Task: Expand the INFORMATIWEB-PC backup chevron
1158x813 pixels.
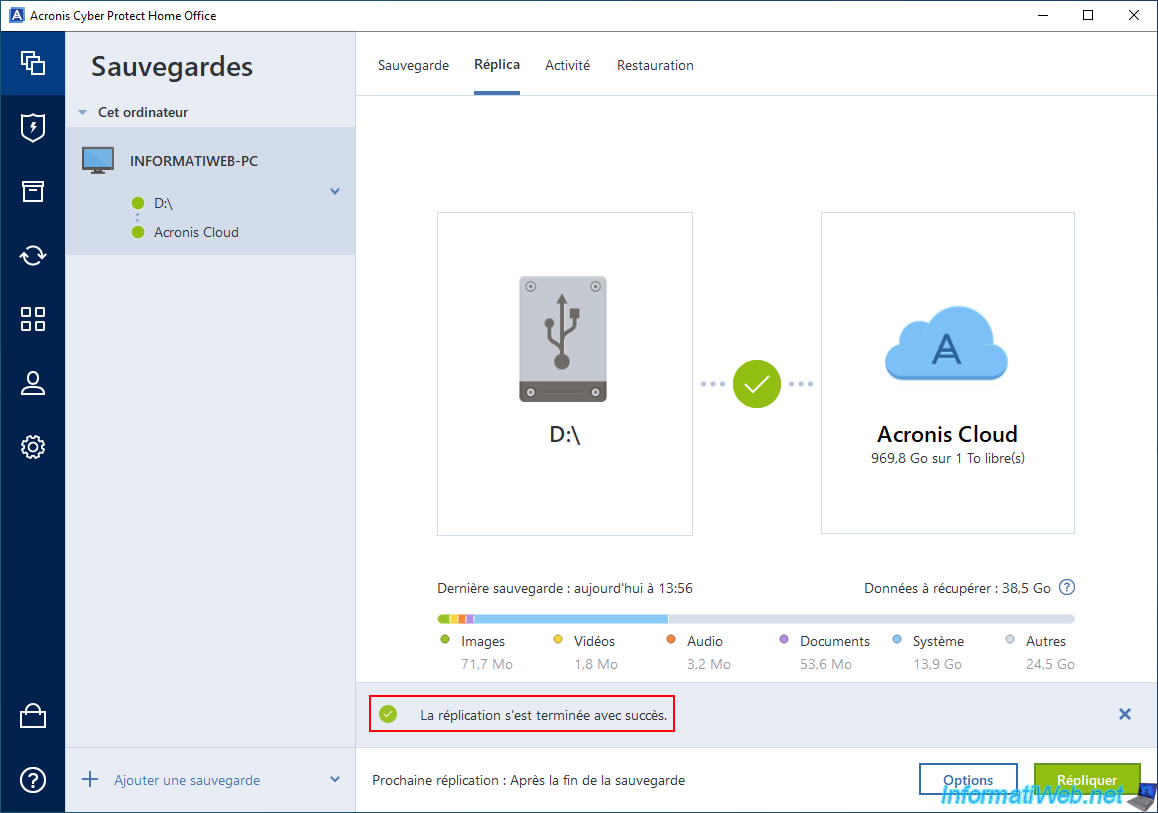Action: point(335,191)
